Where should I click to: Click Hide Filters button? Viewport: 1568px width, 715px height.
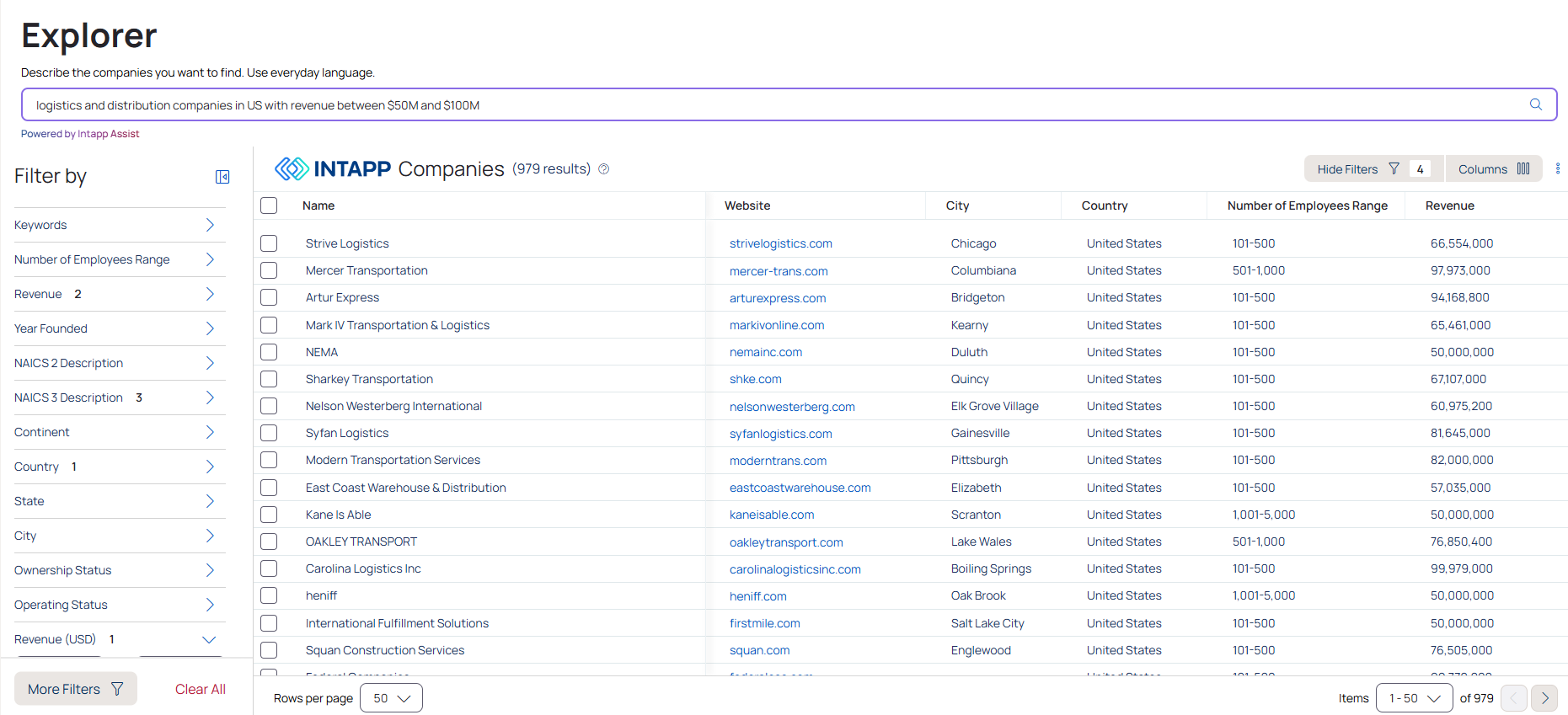1357,169
